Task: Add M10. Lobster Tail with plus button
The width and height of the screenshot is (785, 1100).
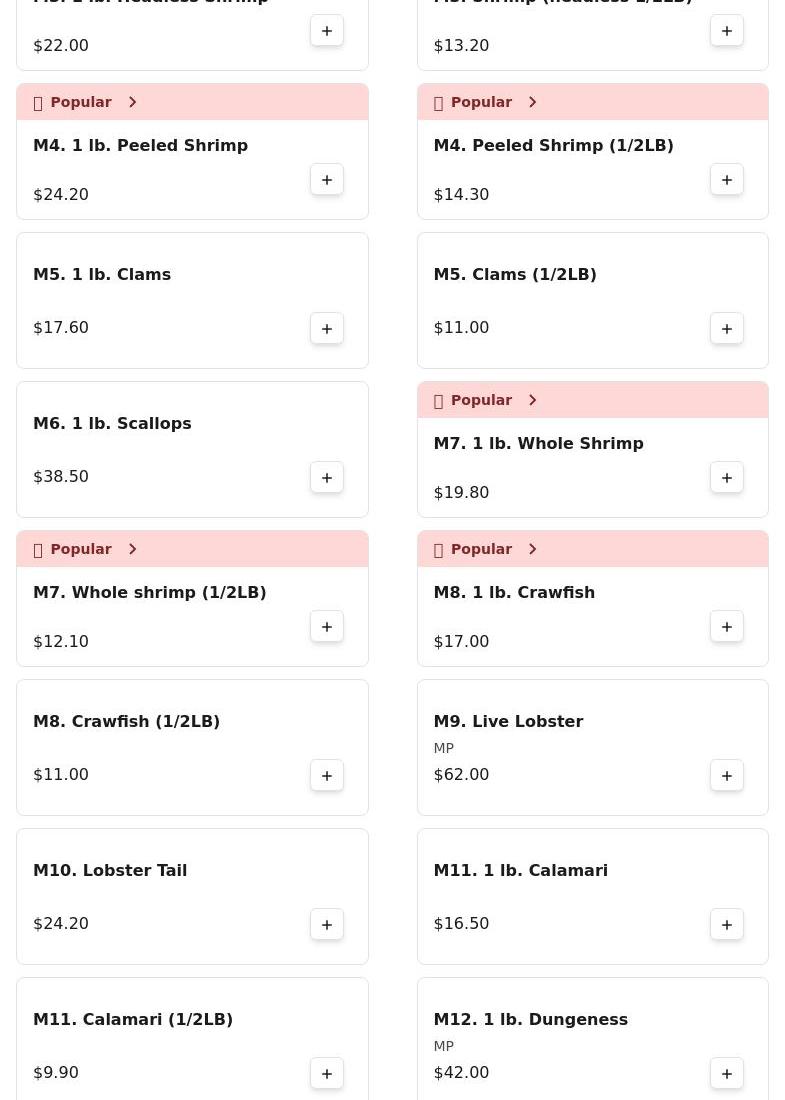Action: pos(327,925)
